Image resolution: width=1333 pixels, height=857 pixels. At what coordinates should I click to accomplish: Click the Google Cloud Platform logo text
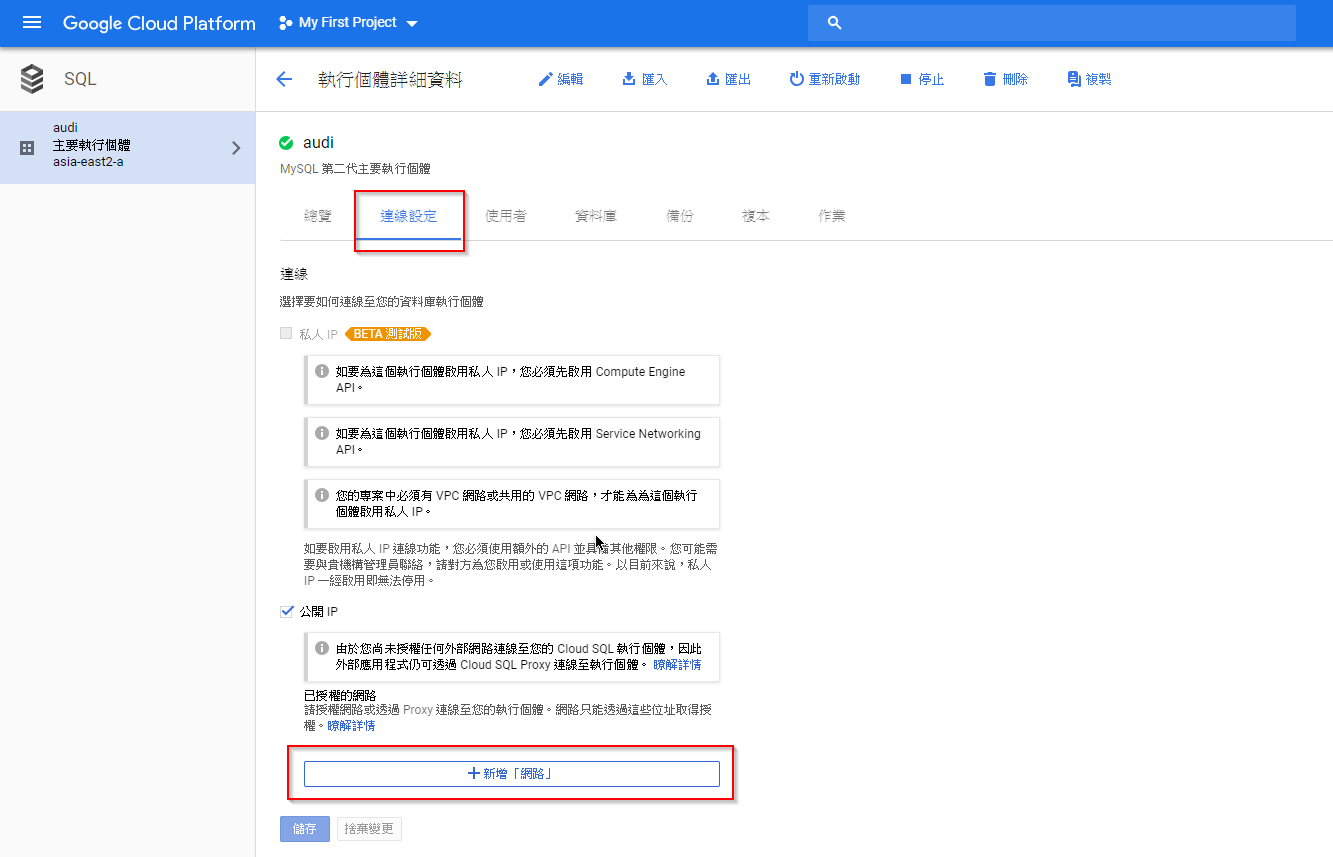point(159,23)
